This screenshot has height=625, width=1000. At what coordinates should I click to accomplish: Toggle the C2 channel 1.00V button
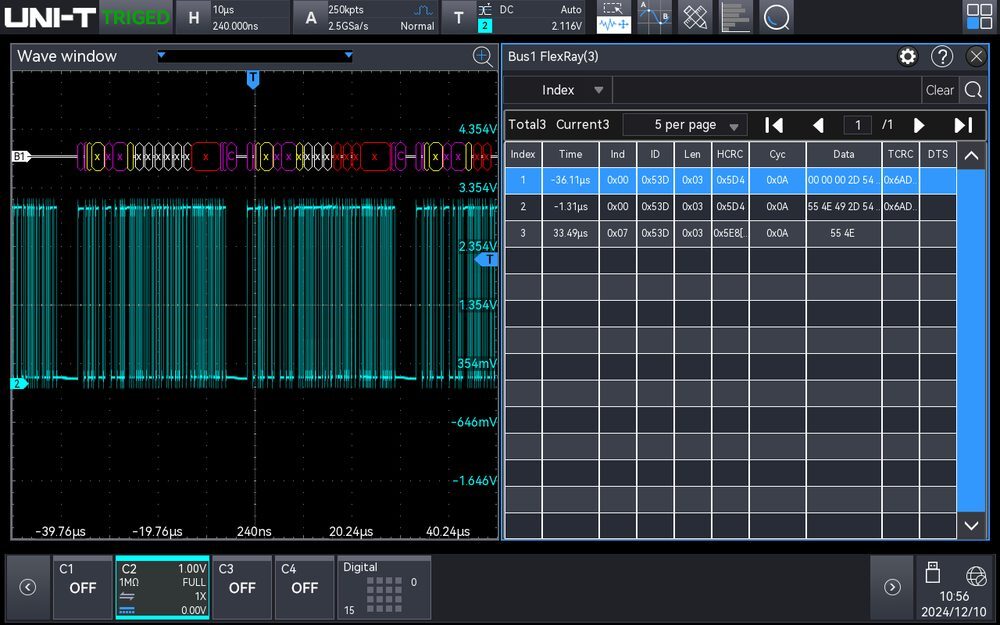[163, 587]
